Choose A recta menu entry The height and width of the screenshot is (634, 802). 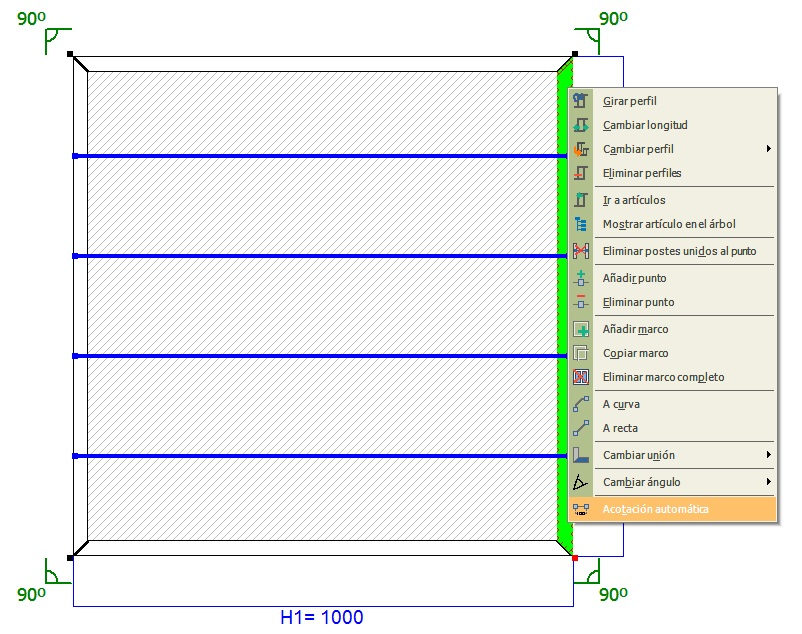[x=673, y=428]
